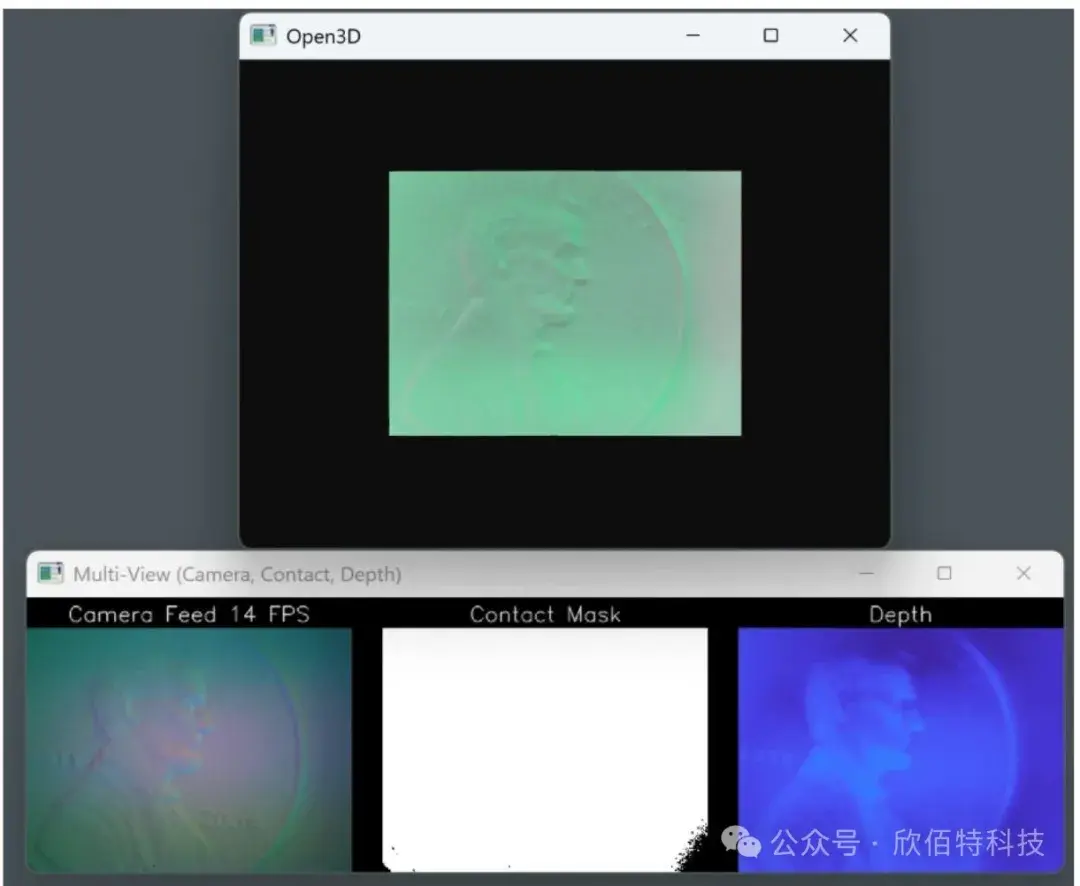
Task: Click the Open3D title bar text
Action: (x=322, y=36)
